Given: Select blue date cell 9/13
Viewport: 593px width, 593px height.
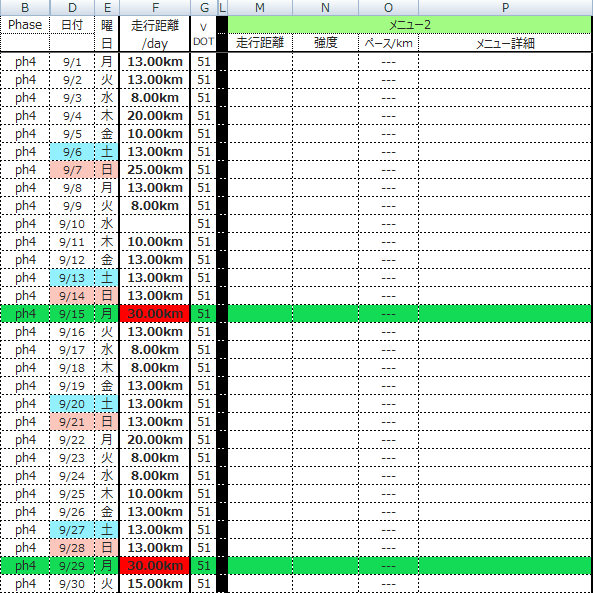Looking at the screenshot, I should (72, 278).
